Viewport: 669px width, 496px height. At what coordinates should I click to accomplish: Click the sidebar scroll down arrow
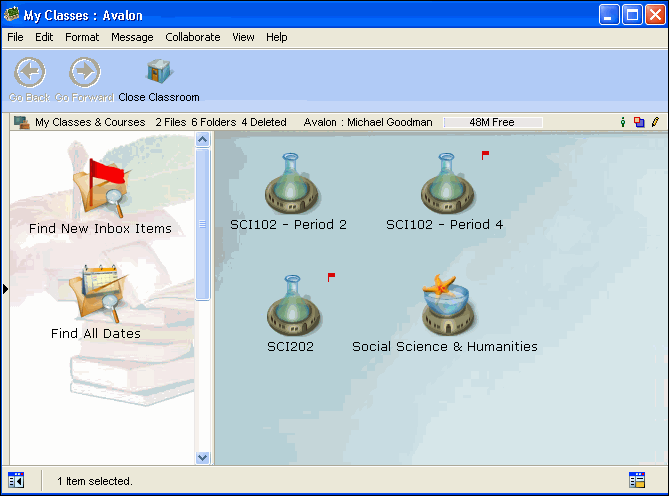coord(203,457)
